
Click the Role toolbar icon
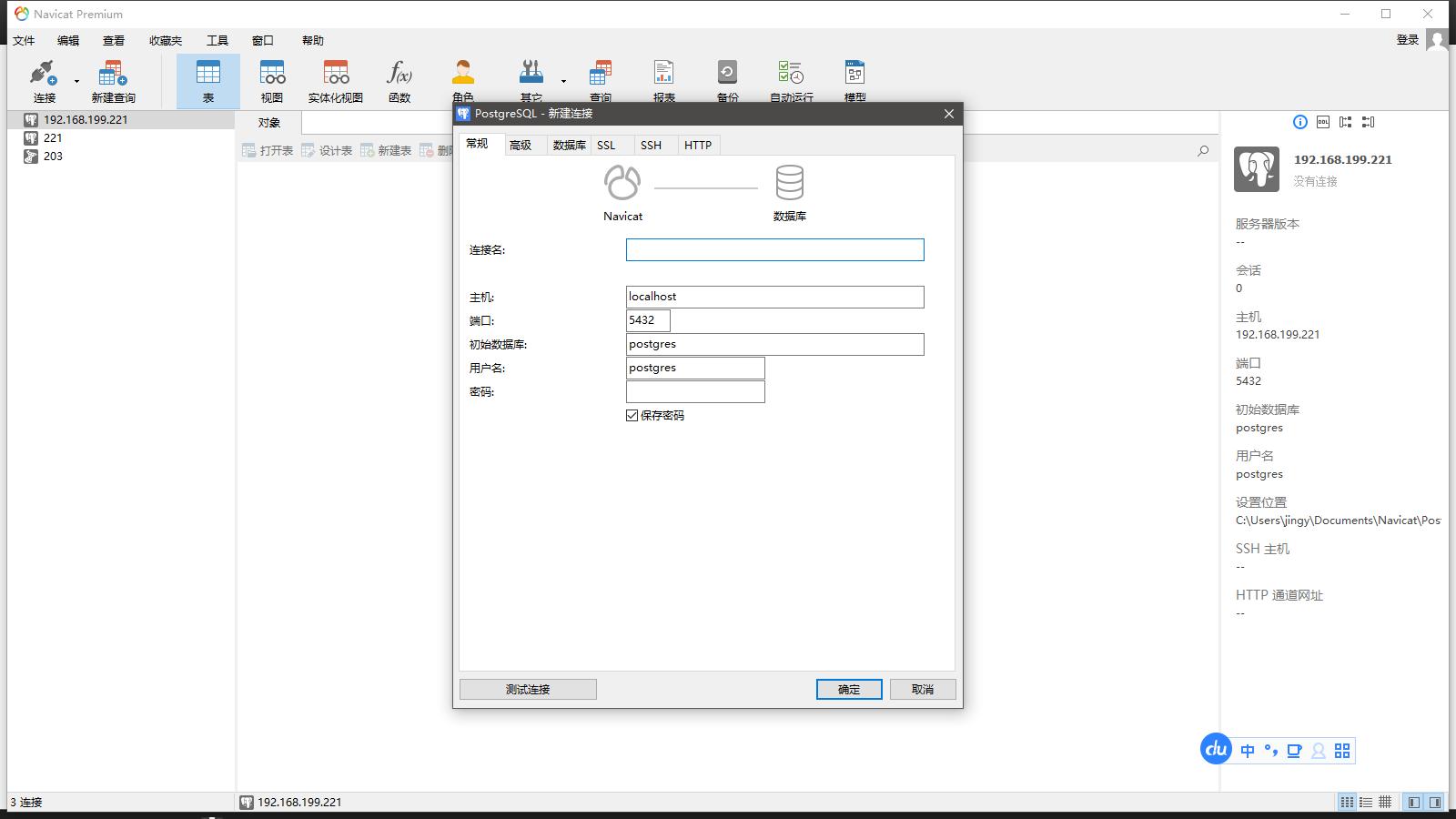click(x=463, y=81)
